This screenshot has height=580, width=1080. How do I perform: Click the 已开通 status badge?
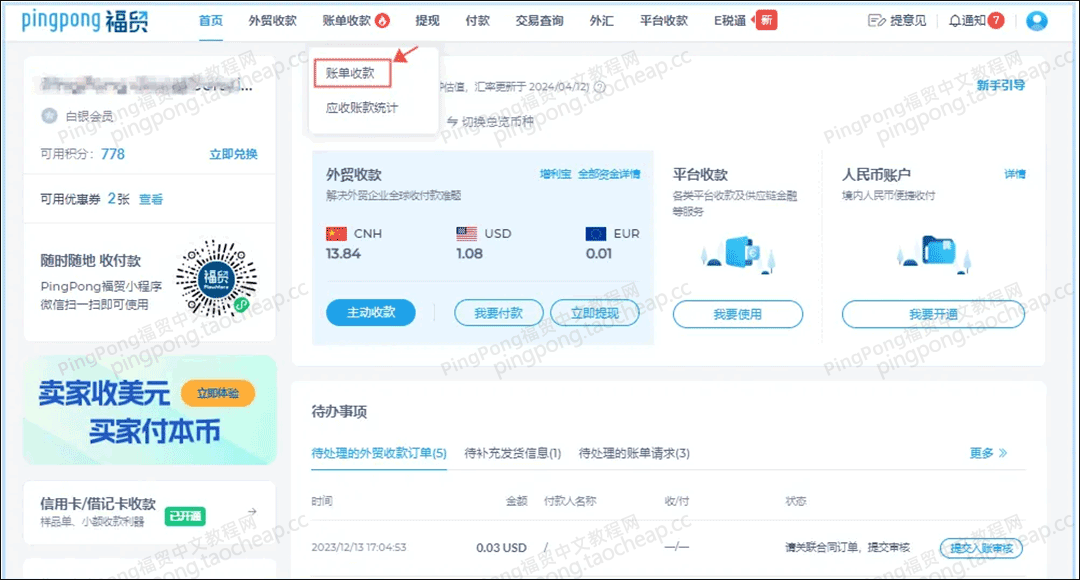point(185,516)
